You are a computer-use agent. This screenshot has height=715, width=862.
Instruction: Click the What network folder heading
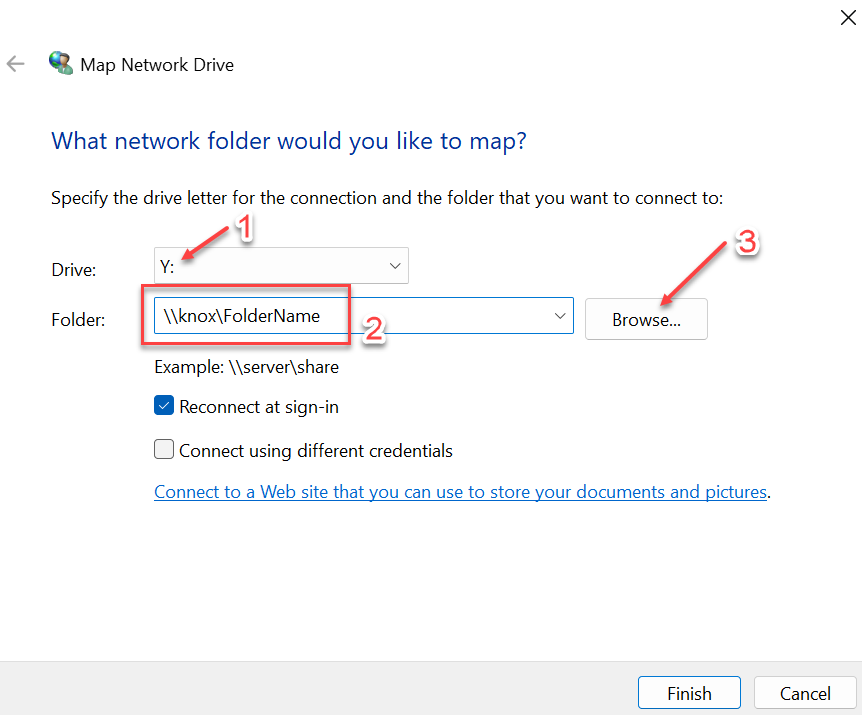pyautogui.click(x=288, y=140)
